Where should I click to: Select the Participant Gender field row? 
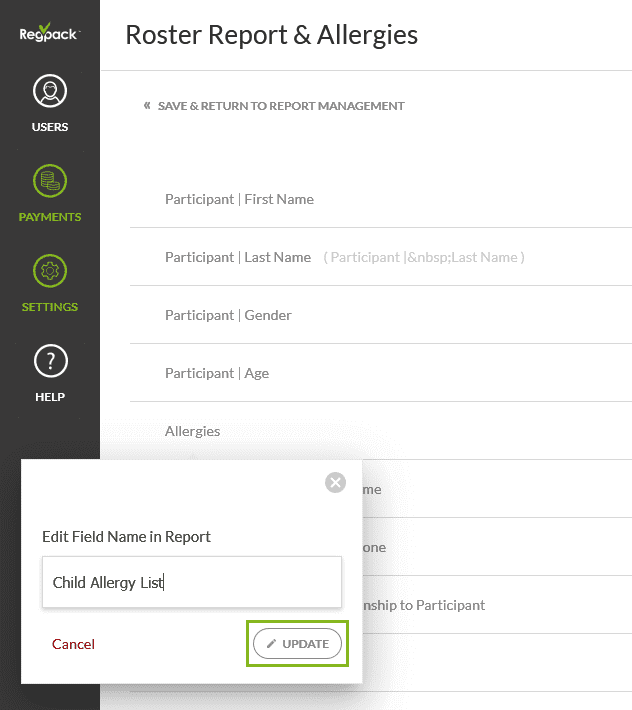click(x=228, y=315)
